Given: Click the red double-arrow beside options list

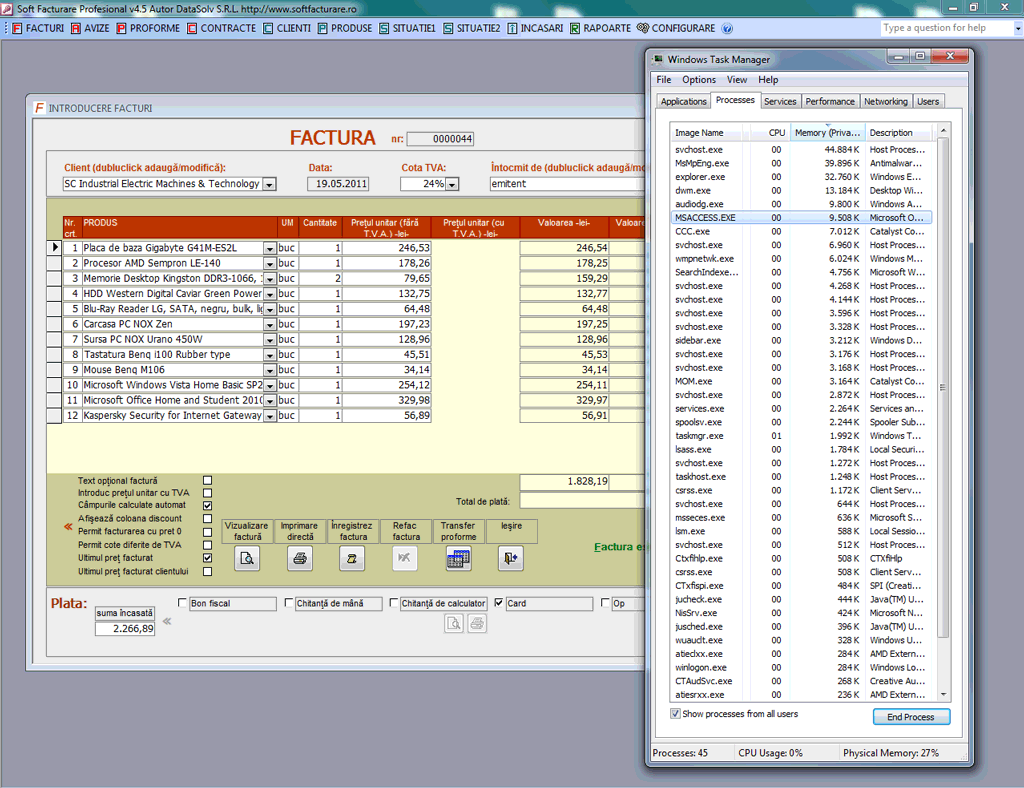Looking at the screenshot, I should point(68,526).
